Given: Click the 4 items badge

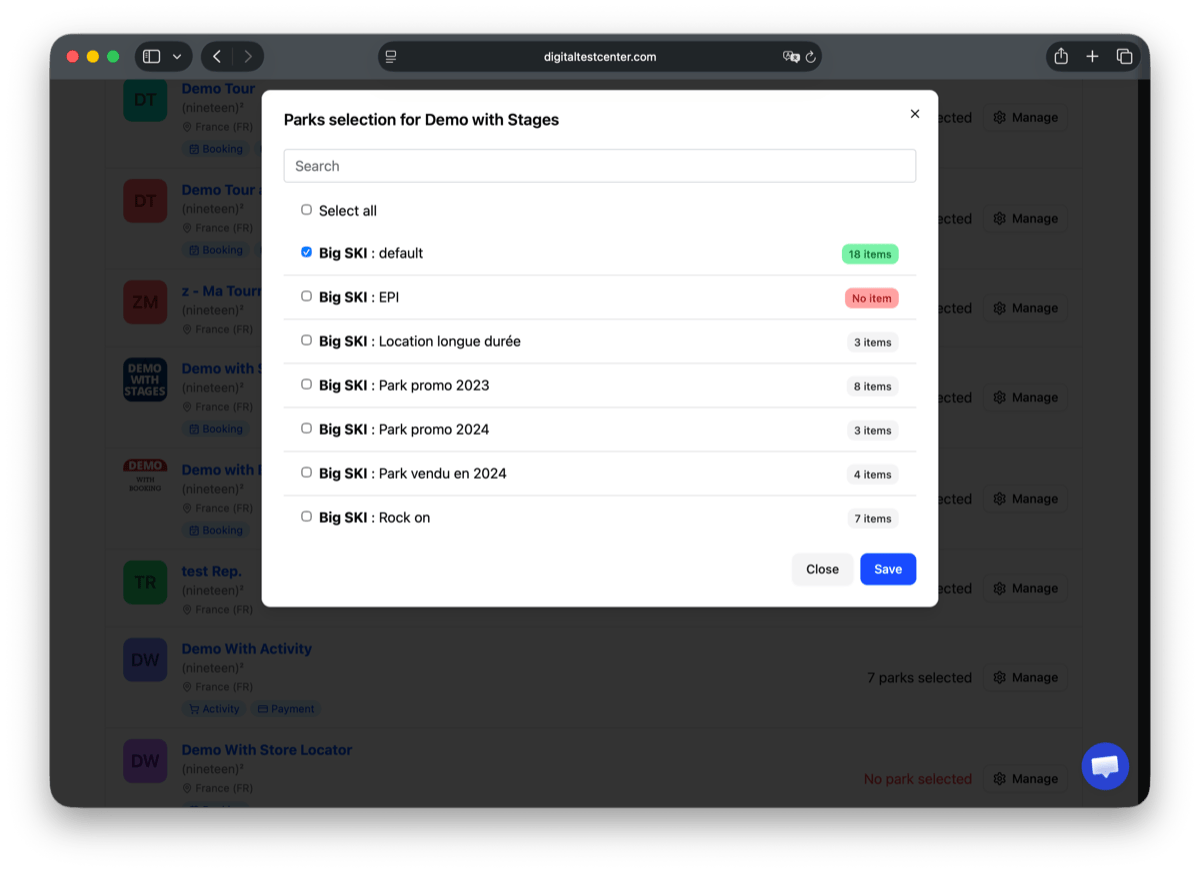Looking at the screenshot, I should (x=872, y=474).
